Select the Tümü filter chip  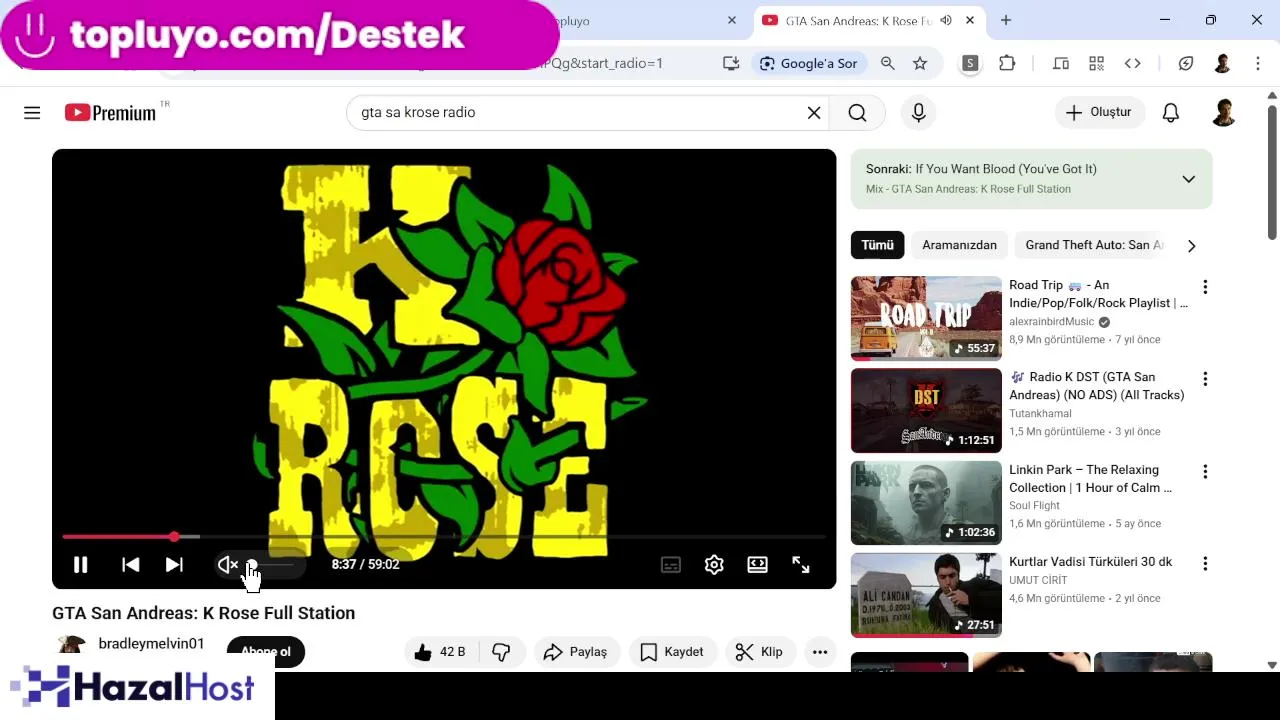pyautogui.click(x=877, y=245)
